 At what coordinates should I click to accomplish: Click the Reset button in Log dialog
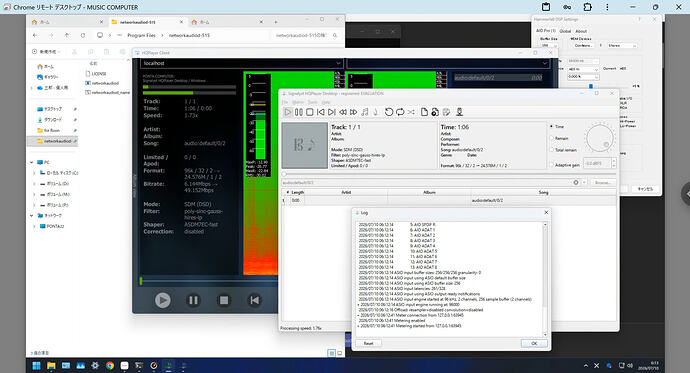click(369, 344)
